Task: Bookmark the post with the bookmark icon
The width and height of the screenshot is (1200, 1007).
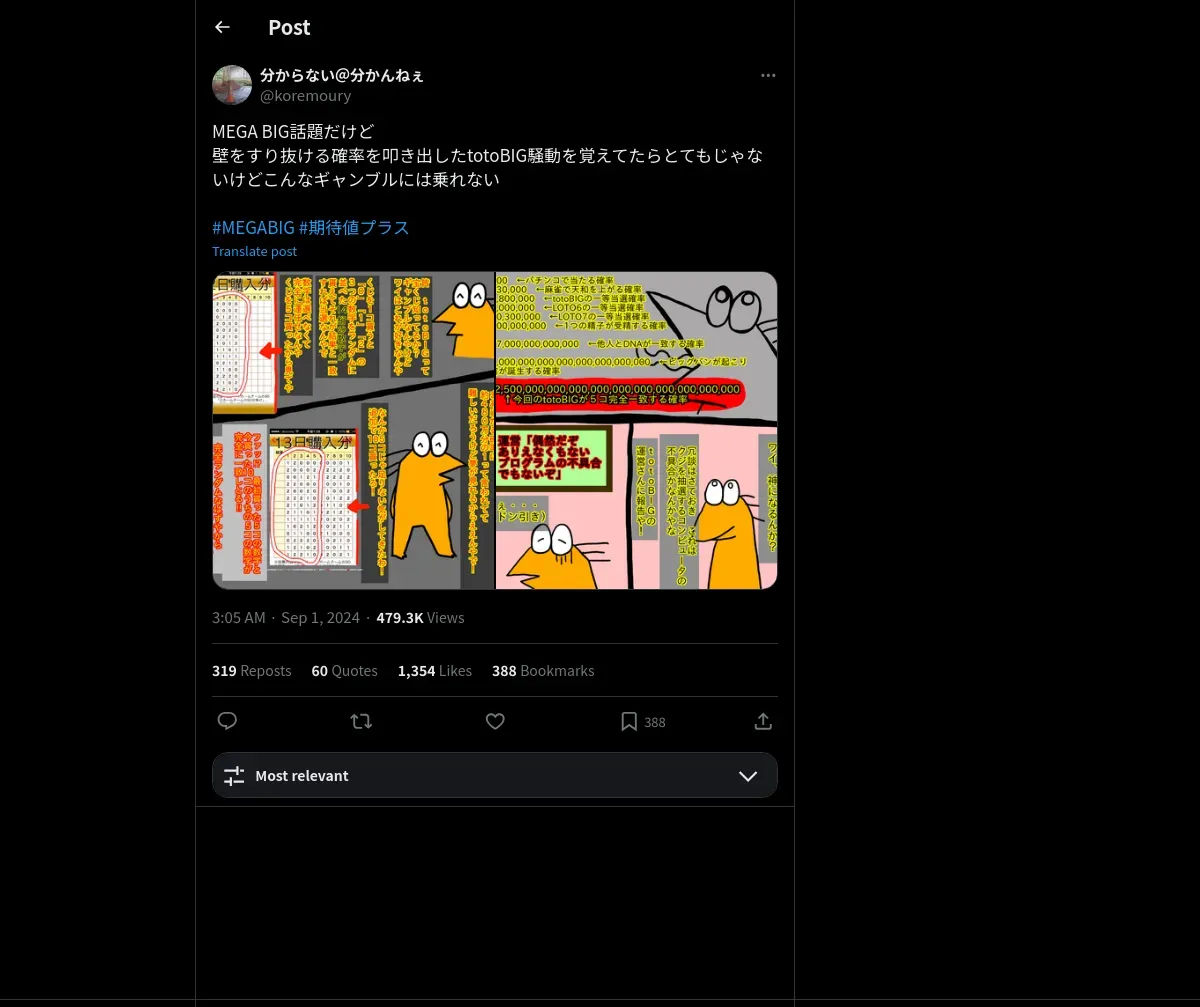Action: (629, 721)
